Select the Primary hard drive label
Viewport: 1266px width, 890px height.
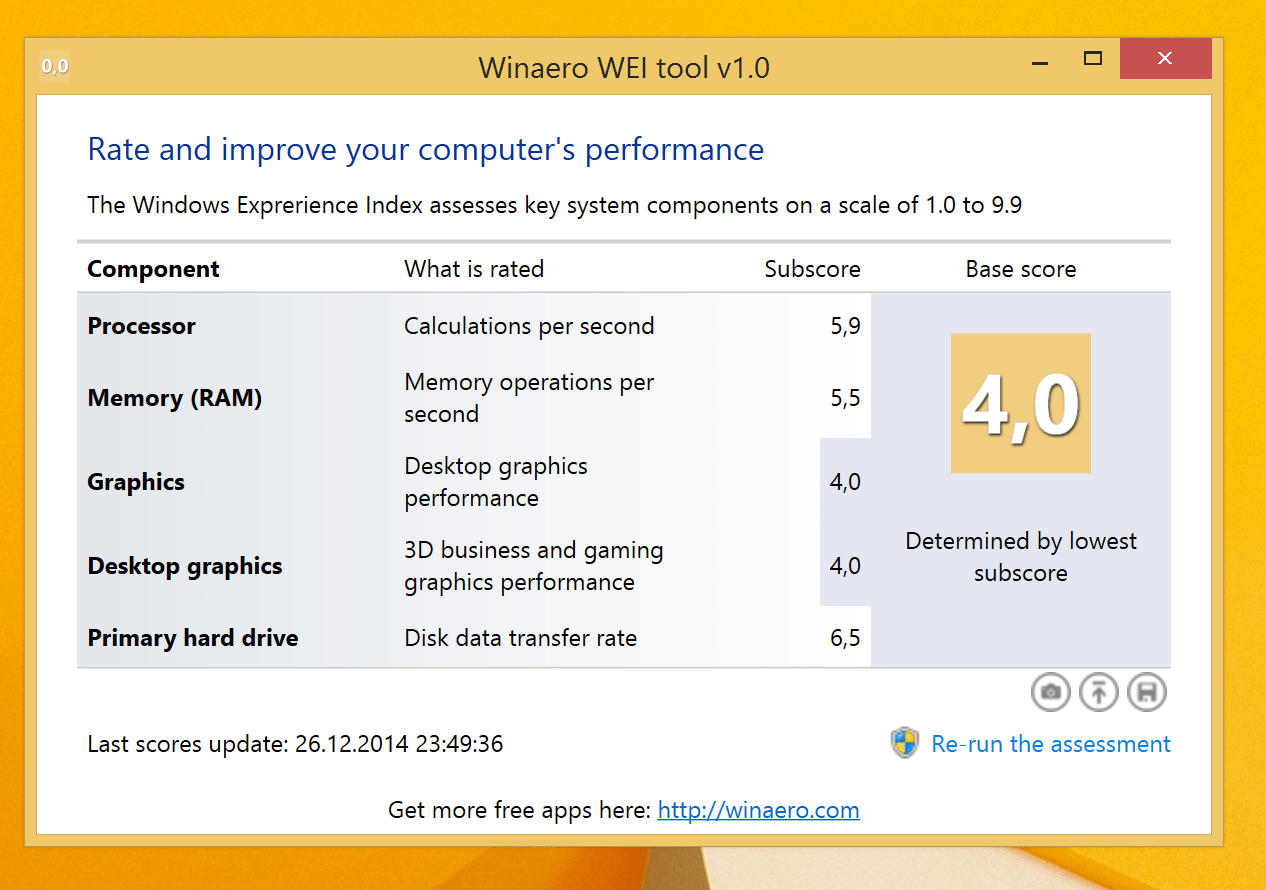coord(193,638)
